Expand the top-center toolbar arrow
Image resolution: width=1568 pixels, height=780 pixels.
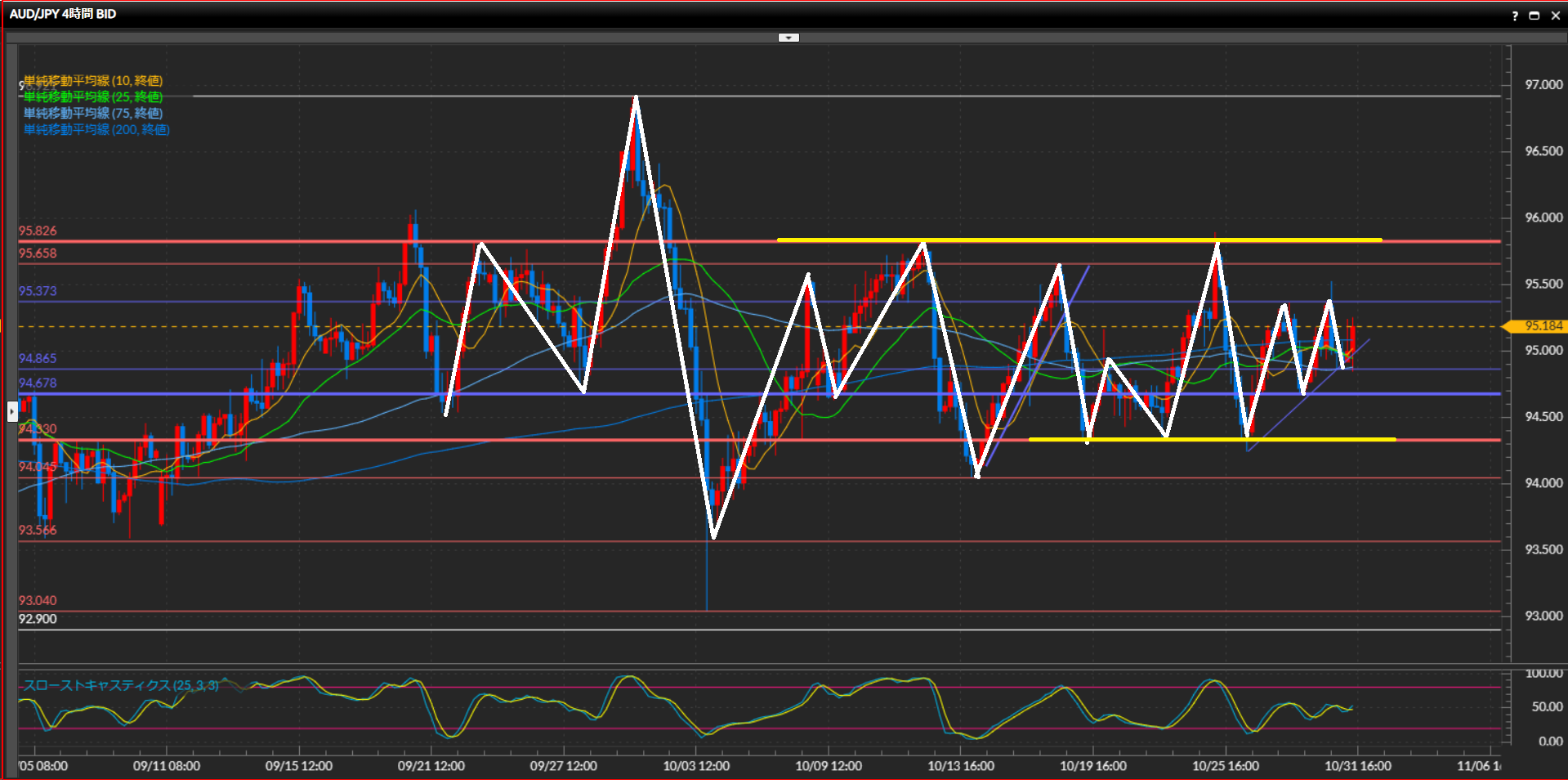(x=788, y=38)
